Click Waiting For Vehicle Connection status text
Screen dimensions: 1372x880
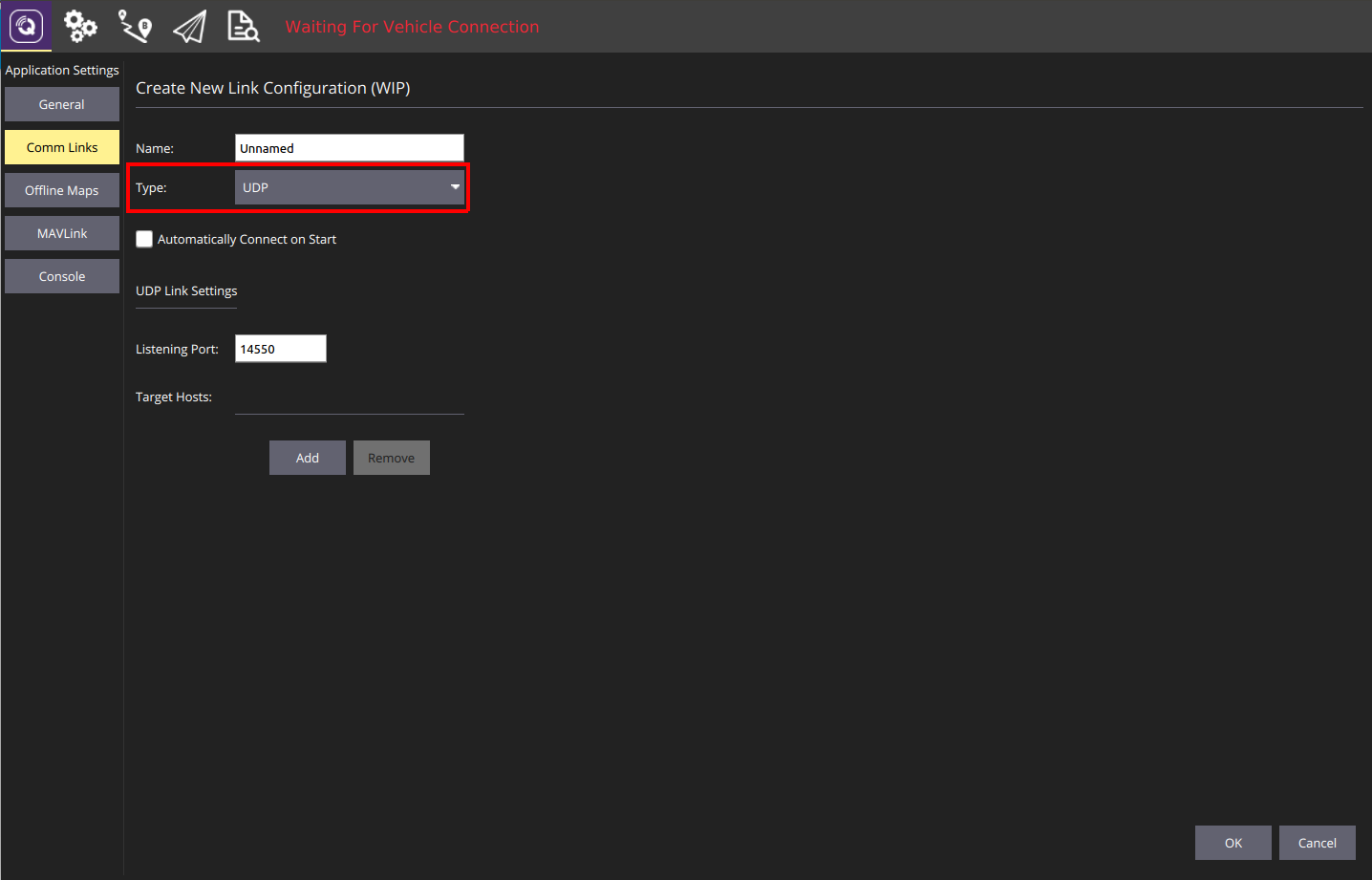(412, 27)
